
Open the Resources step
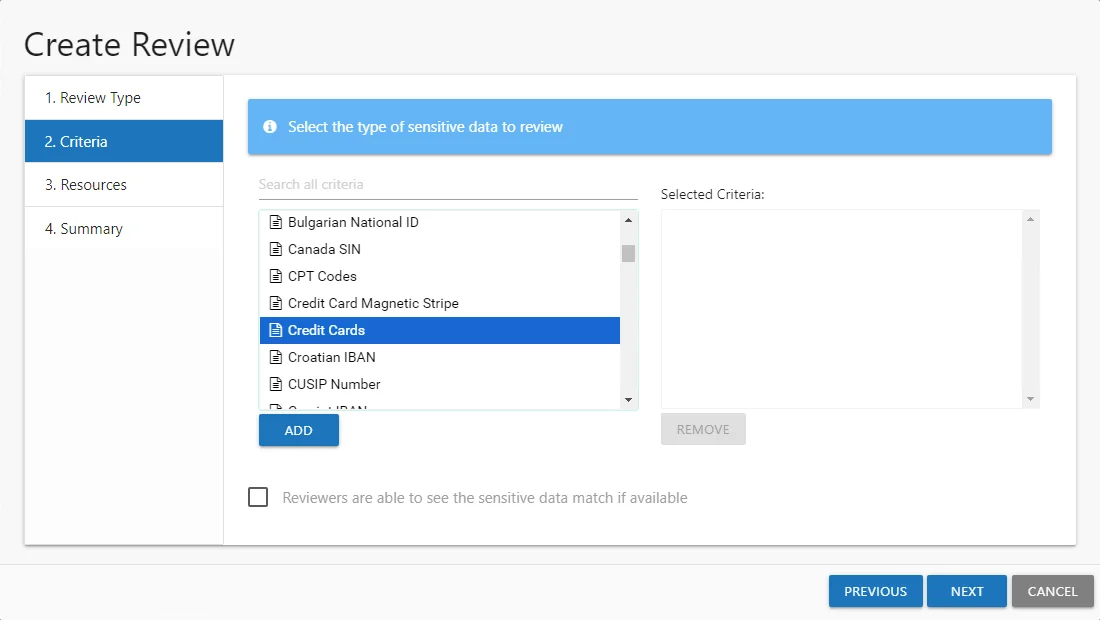tap(124, 184)
